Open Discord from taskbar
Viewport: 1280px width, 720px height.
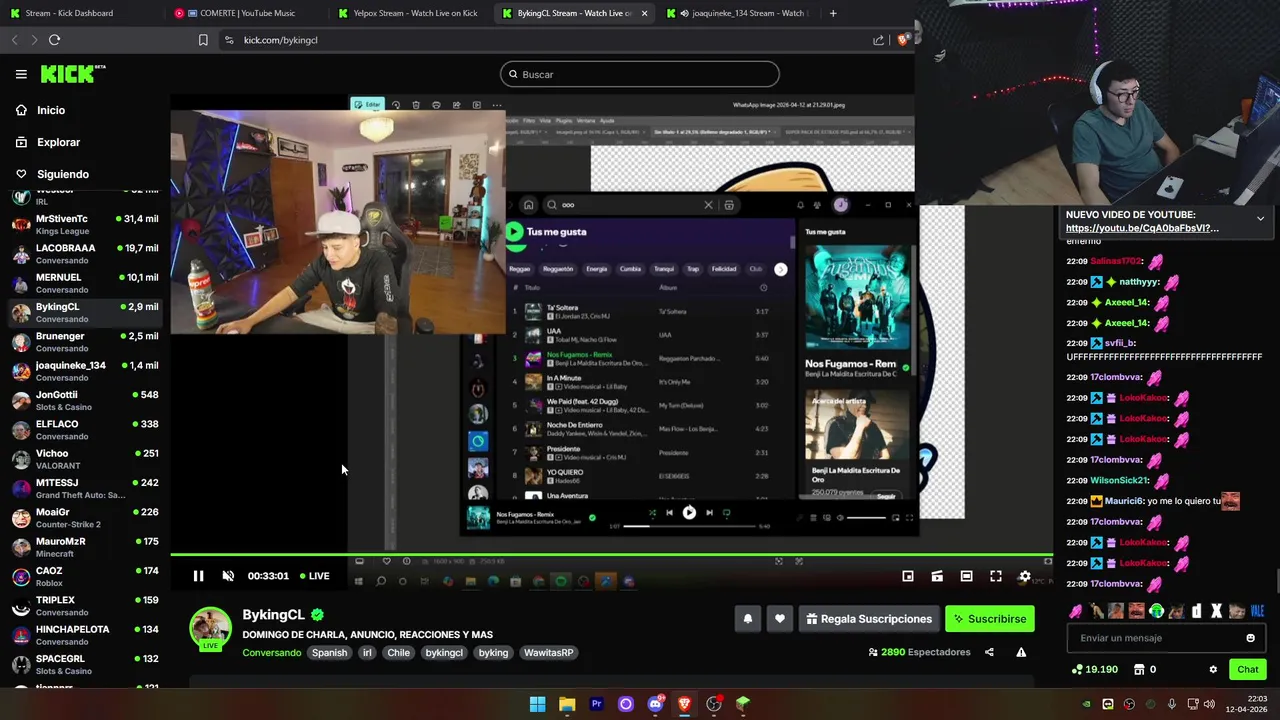(x=655, y=704)
